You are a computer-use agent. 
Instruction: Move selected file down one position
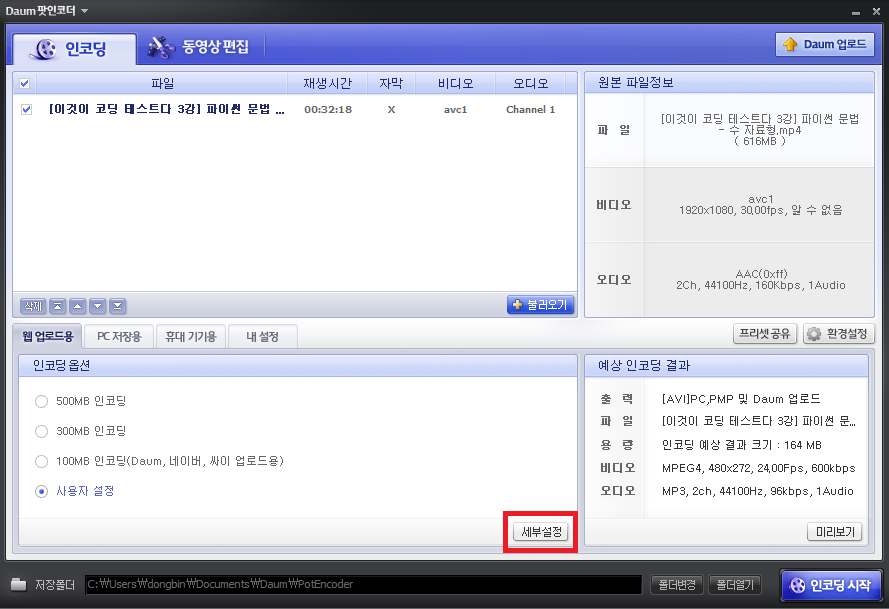point(98,306)
